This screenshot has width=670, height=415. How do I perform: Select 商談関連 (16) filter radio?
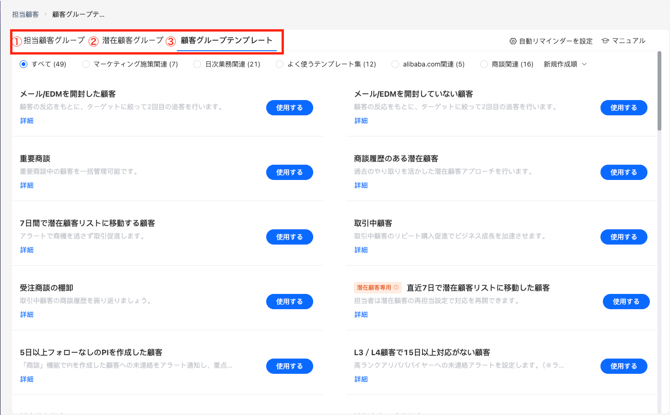point(484,64)
